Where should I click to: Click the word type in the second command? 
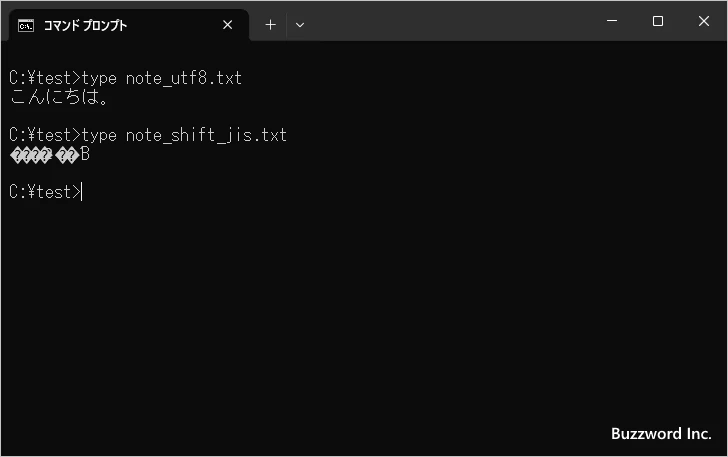click(x=99, y=135)
